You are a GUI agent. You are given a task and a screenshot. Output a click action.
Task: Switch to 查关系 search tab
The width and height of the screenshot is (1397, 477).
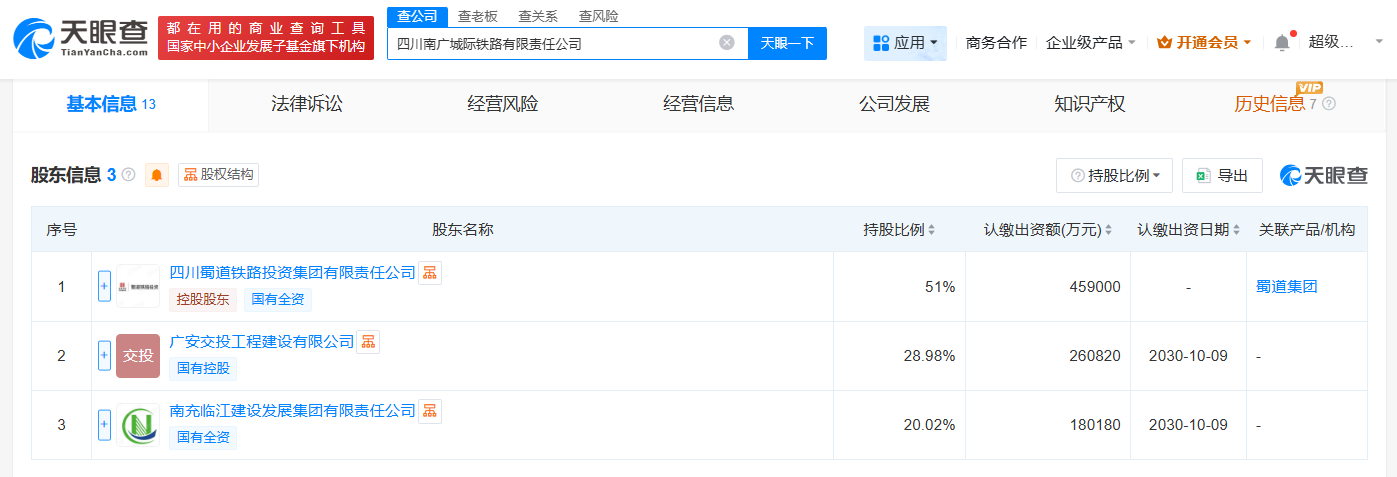point(538,16)
